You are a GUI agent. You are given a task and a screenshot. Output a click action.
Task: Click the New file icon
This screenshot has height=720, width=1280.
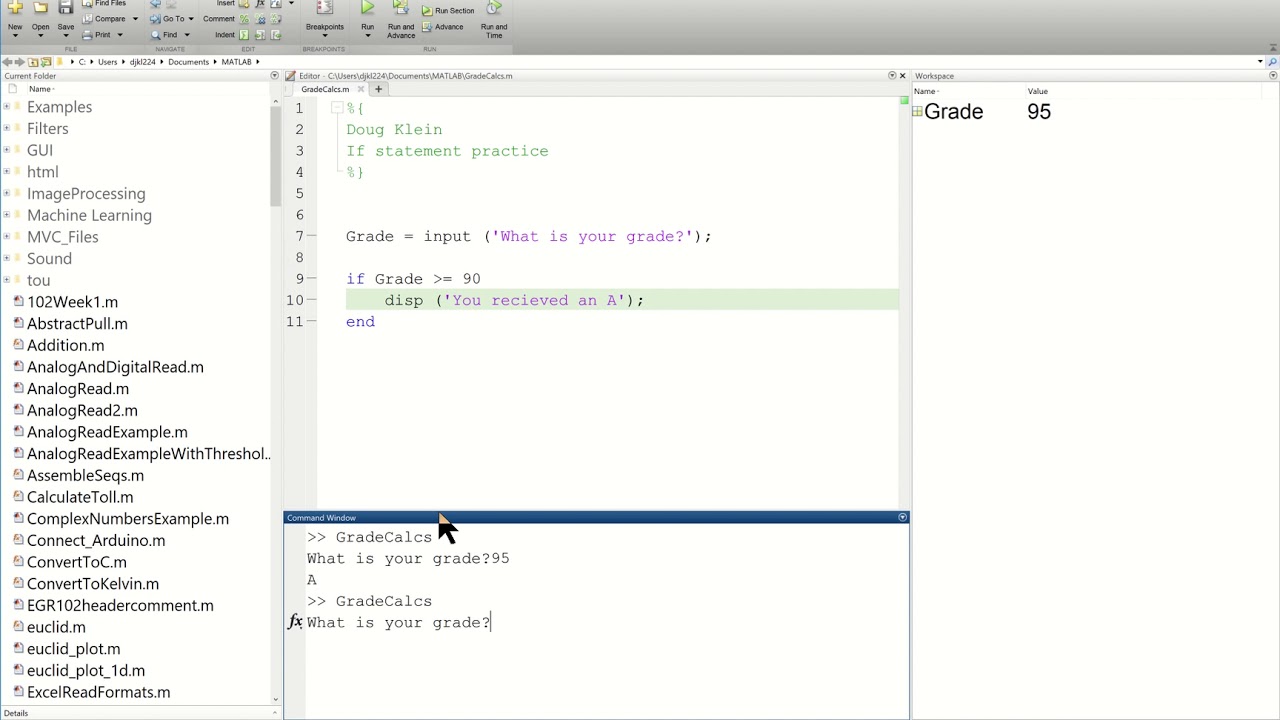15,7
